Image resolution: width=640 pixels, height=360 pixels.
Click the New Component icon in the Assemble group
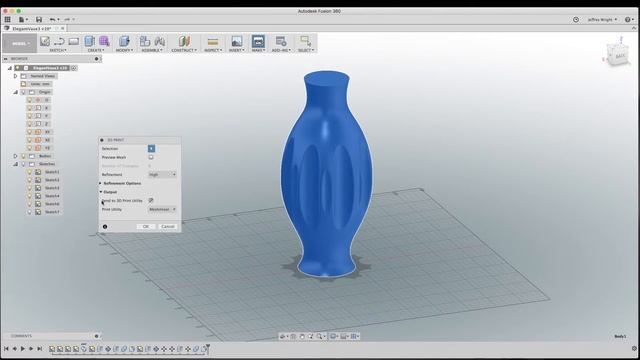tap(144, 41)
